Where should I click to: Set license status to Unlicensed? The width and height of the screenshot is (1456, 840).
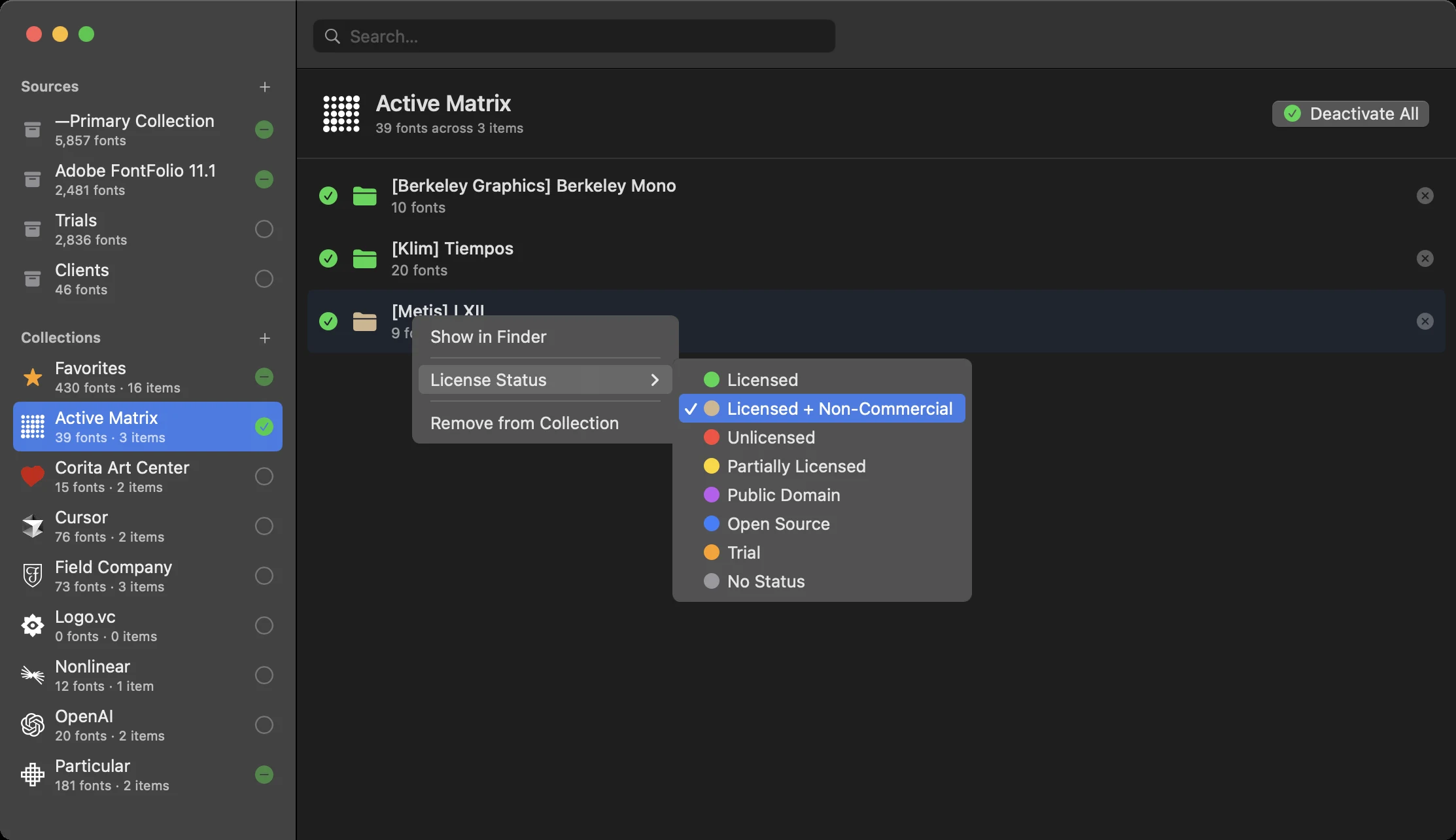[x=822, y=438]
